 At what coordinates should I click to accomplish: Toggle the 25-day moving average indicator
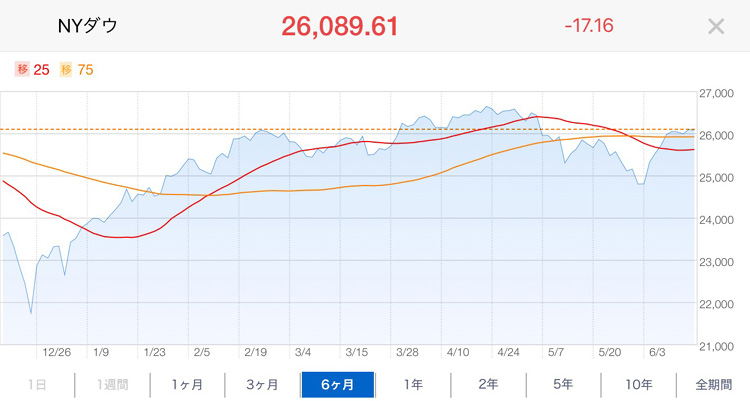click(33, 70)
